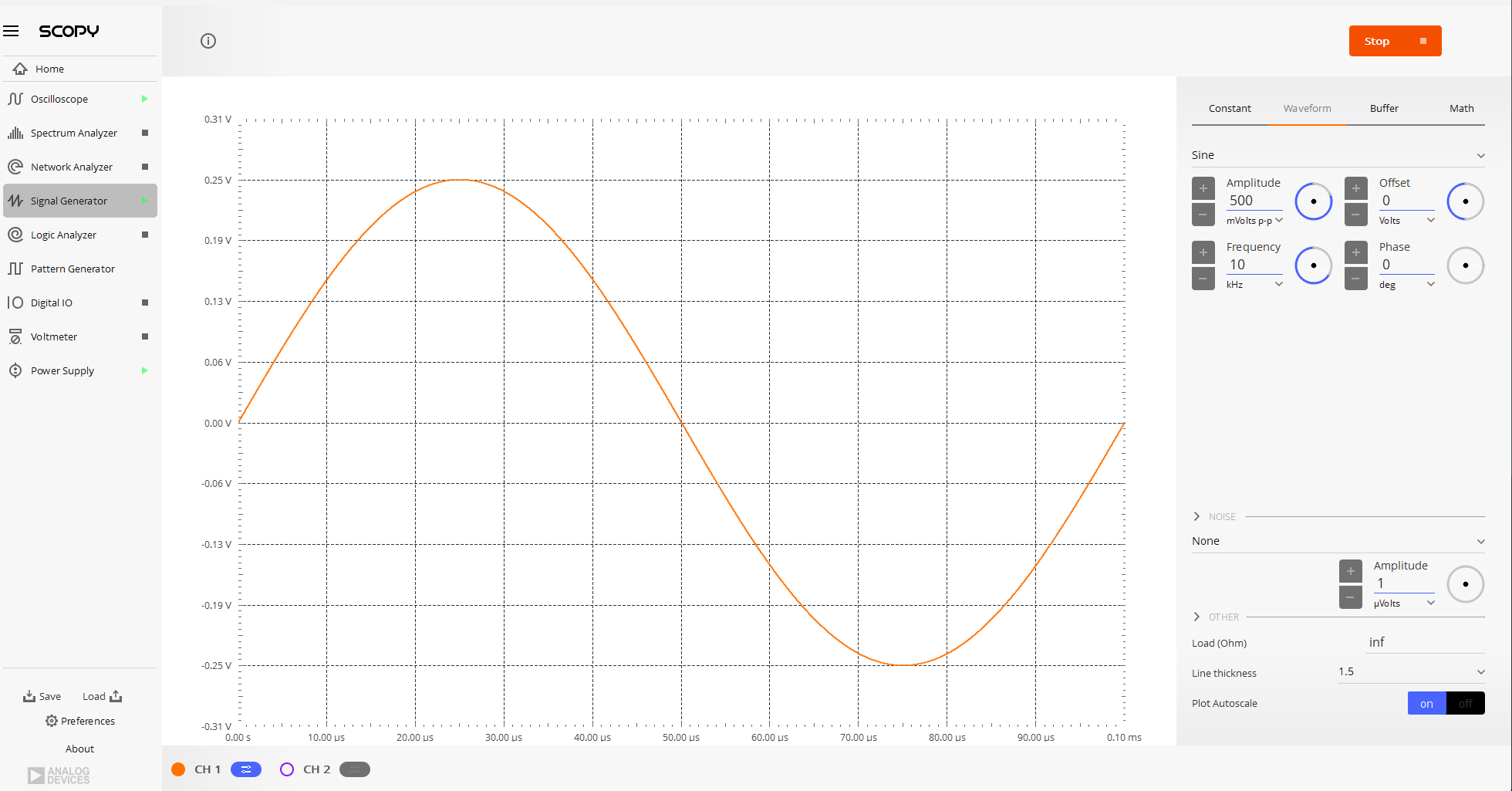Open the hamburger menu icon
Screen dimensions: 1512x791
pos(11,31)
